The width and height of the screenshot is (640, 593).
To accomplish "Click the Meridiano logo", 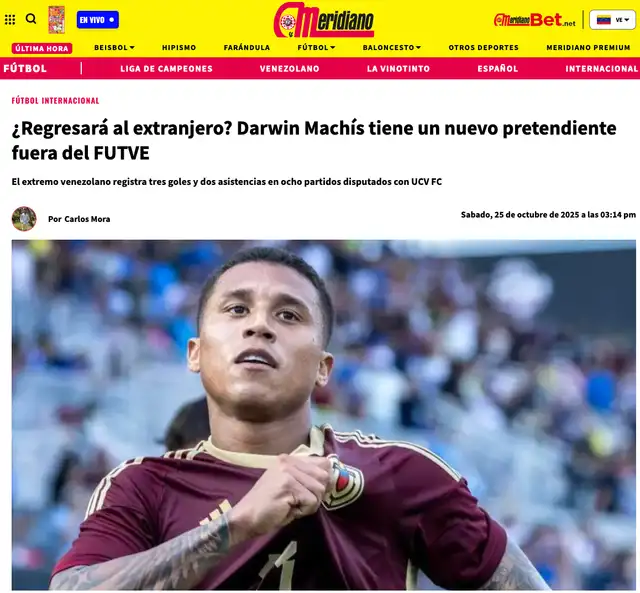I will coord(324,20).
